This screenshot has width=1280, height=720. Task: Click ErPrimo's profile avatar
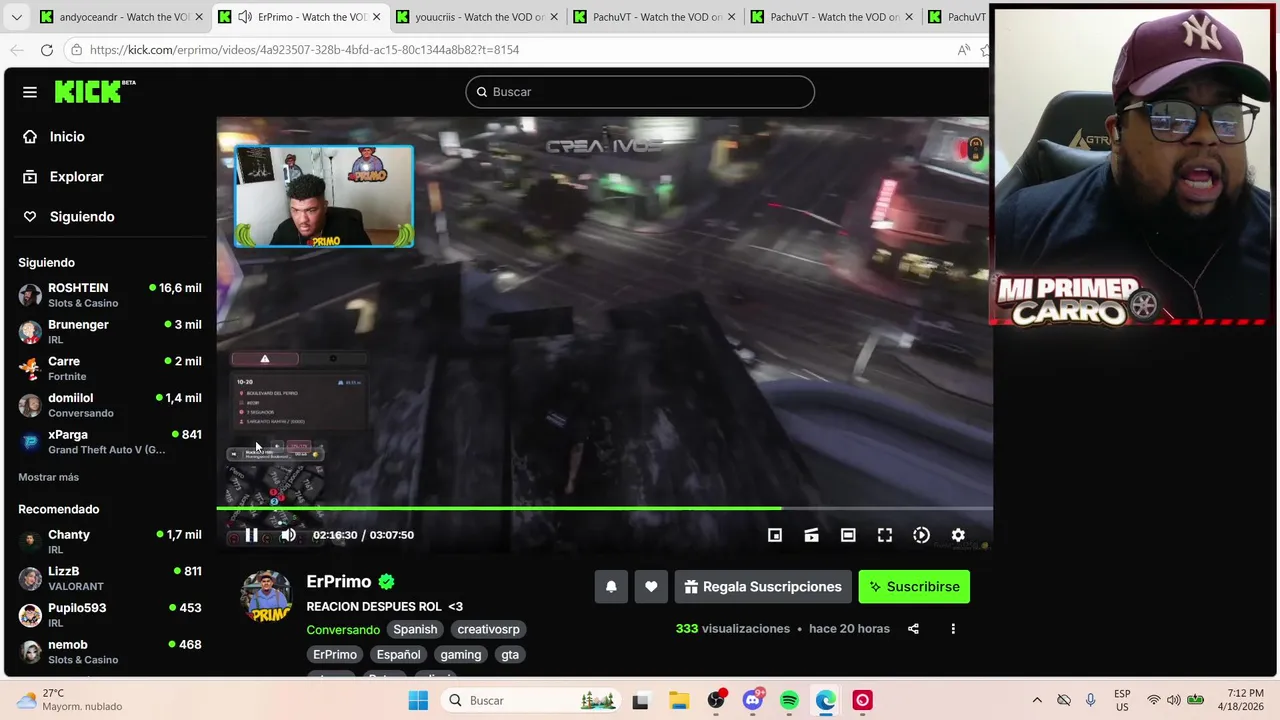click(266, 596)
